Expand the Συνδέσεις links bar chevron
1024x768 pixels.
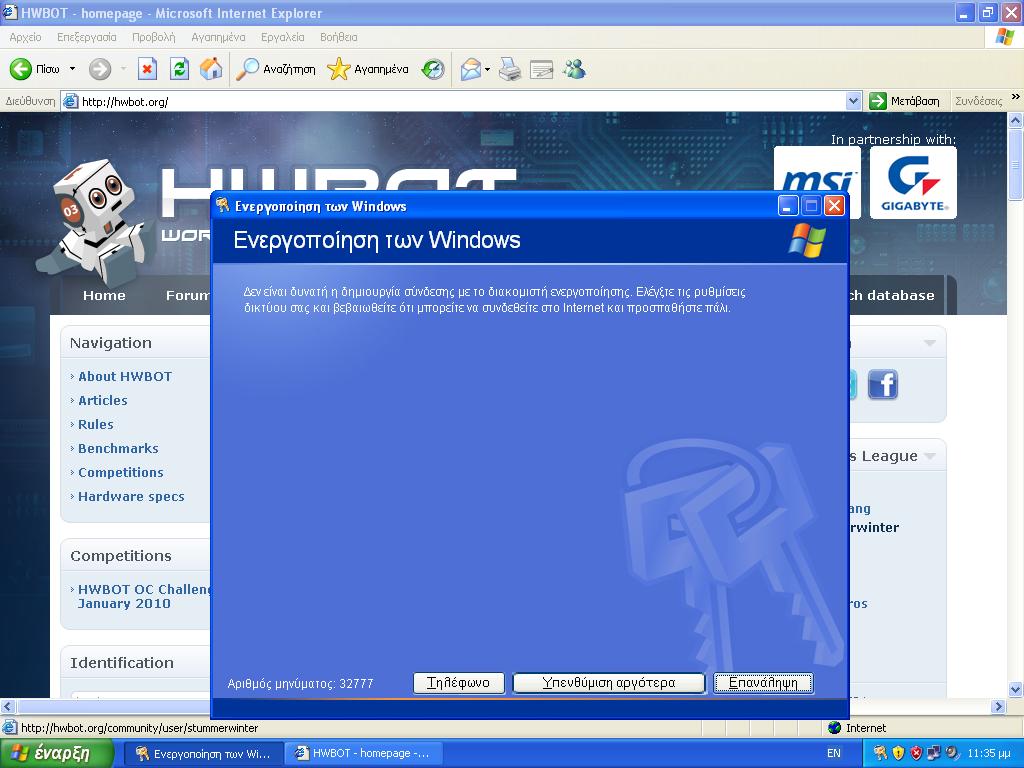pos(1015,97)
